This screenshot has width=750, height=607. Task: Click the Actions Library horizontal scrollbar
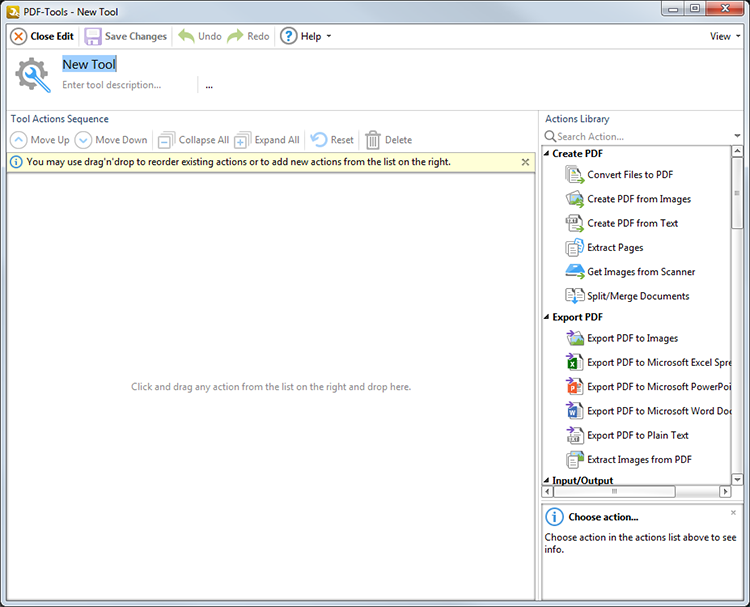[x=614, y=492]
